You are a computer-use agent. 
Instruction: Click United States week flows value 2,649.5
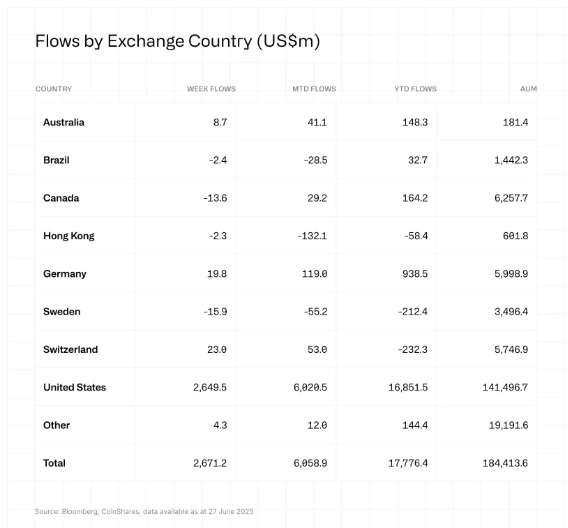click(210, 387)
